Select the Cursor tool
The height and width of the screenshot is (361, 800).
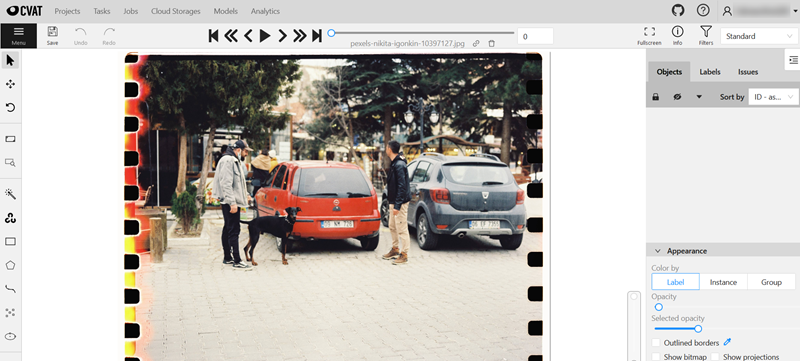pyautogui.click(x=10, y=61)
